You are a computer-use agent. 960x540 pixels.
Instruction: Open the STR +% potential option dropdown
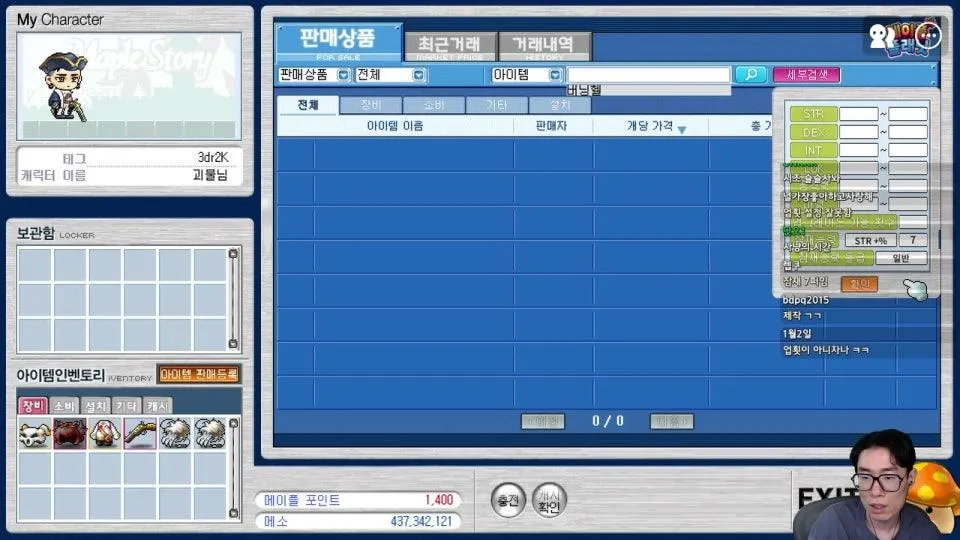click(871, 241)
